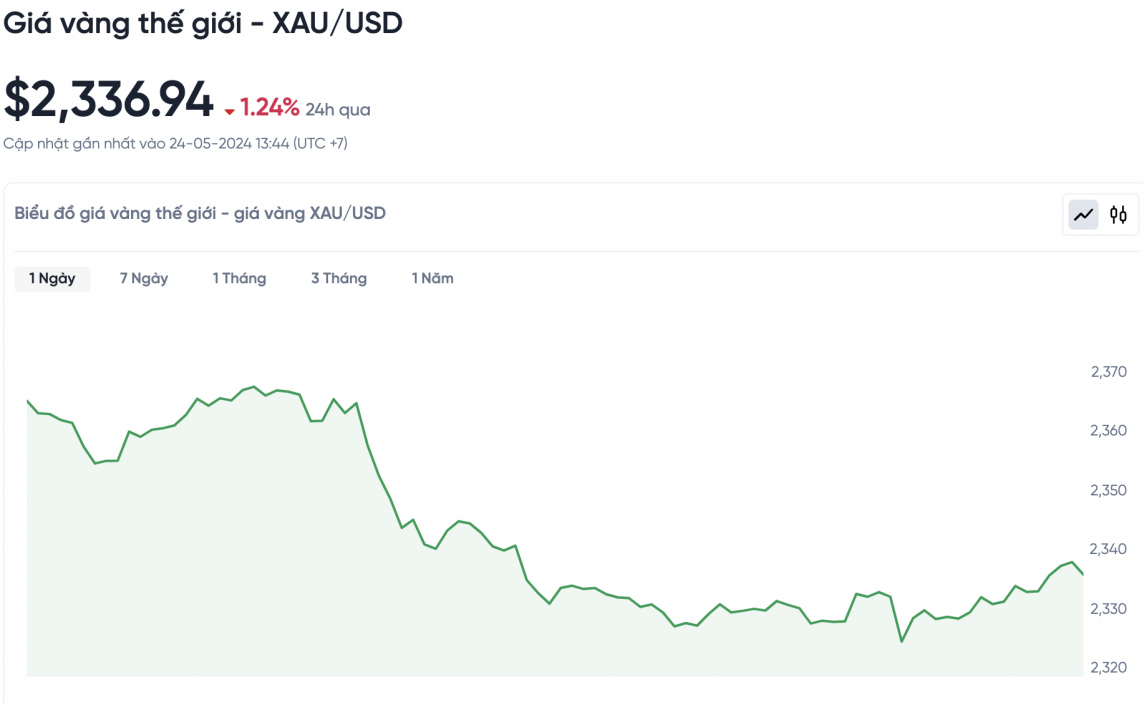
Task: Click the 2,350 axis label
Action: pyautogui.click(x=1108, y=490)
